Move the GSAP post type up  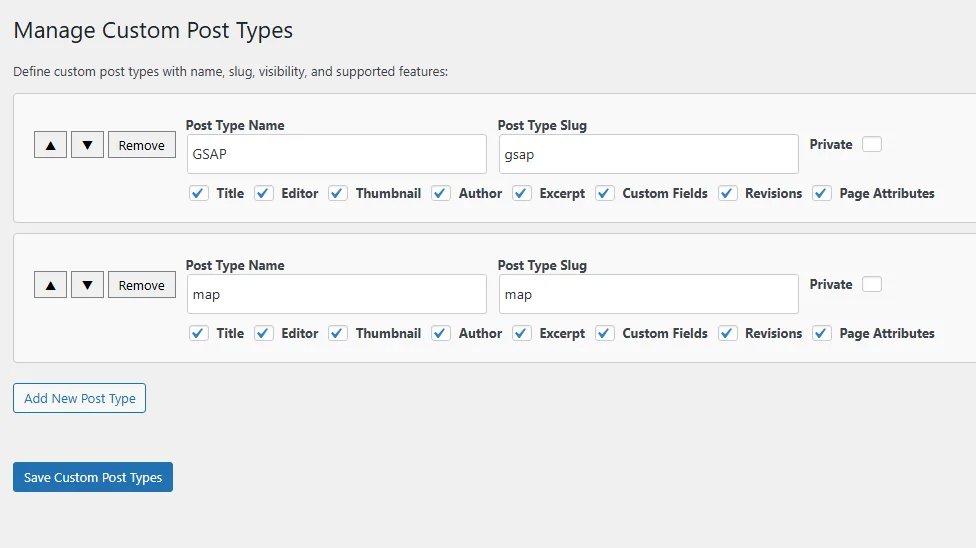tap(50, 145)
